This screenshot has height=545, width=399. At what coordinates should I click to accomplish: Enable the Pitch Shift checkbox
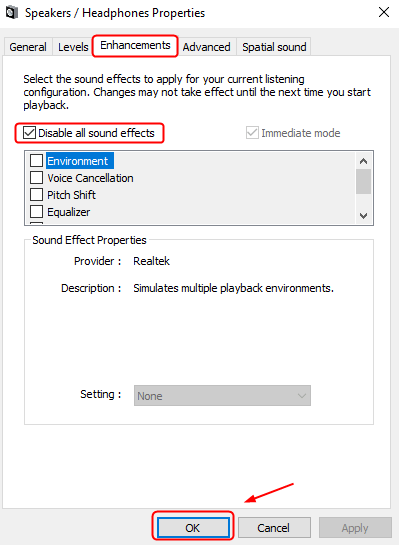(36, 195)
